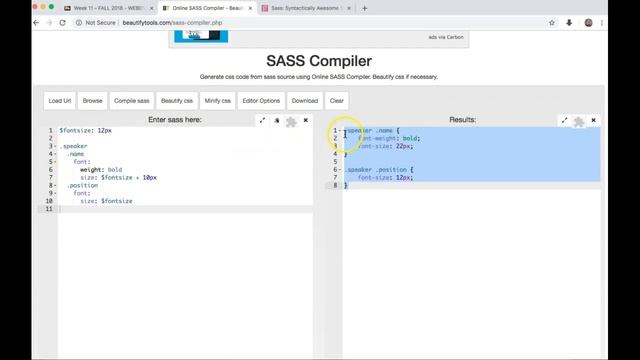Click the empty line 11 in sass editor

(x=186, y=209)
